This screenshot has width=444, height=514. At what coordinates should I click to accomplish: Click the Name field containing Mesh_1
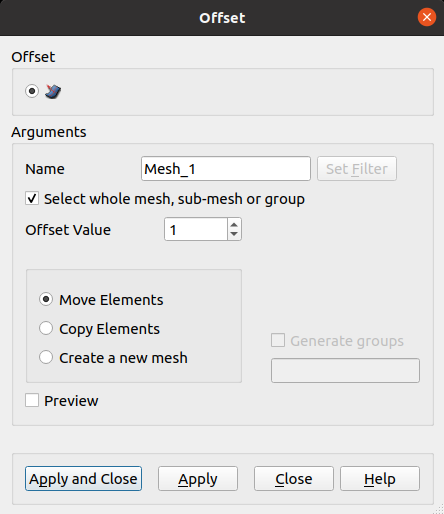226,169
